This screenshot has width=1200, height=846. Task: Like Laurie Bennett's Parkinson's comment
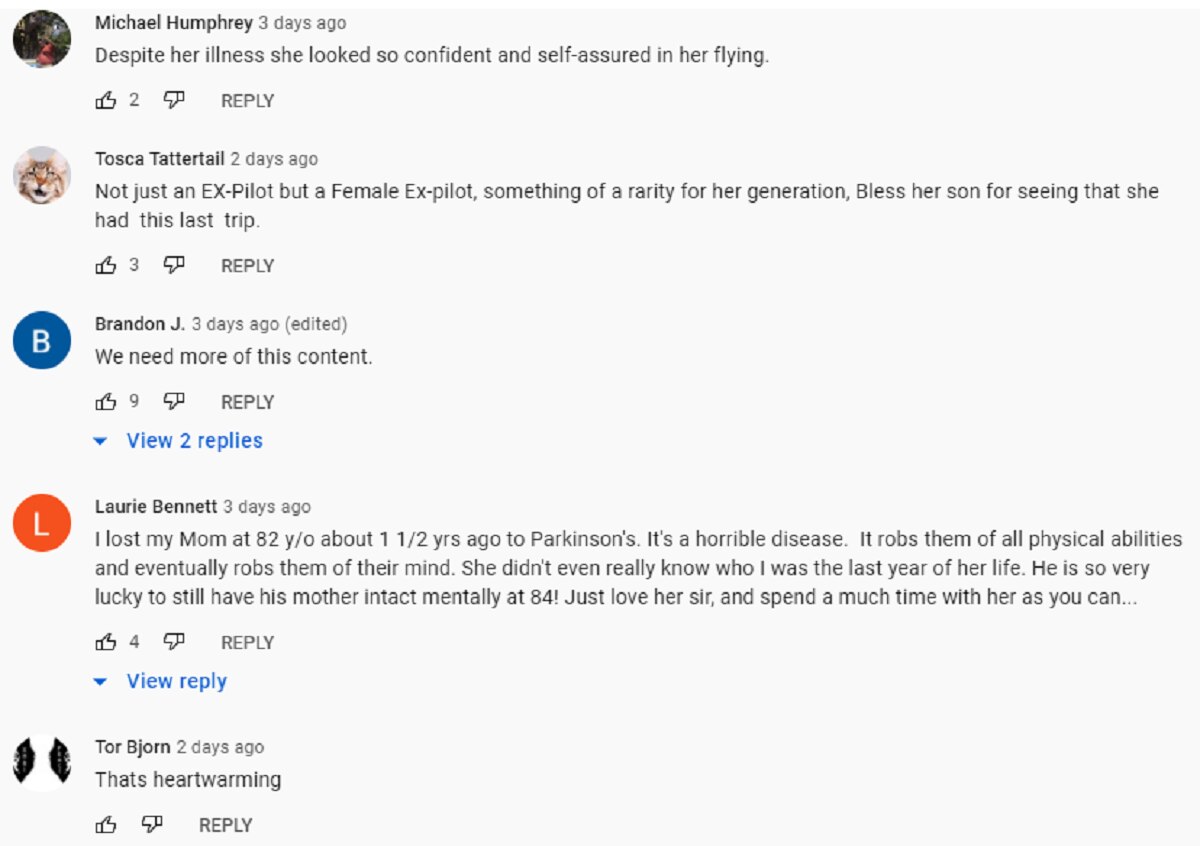(106, 642)
